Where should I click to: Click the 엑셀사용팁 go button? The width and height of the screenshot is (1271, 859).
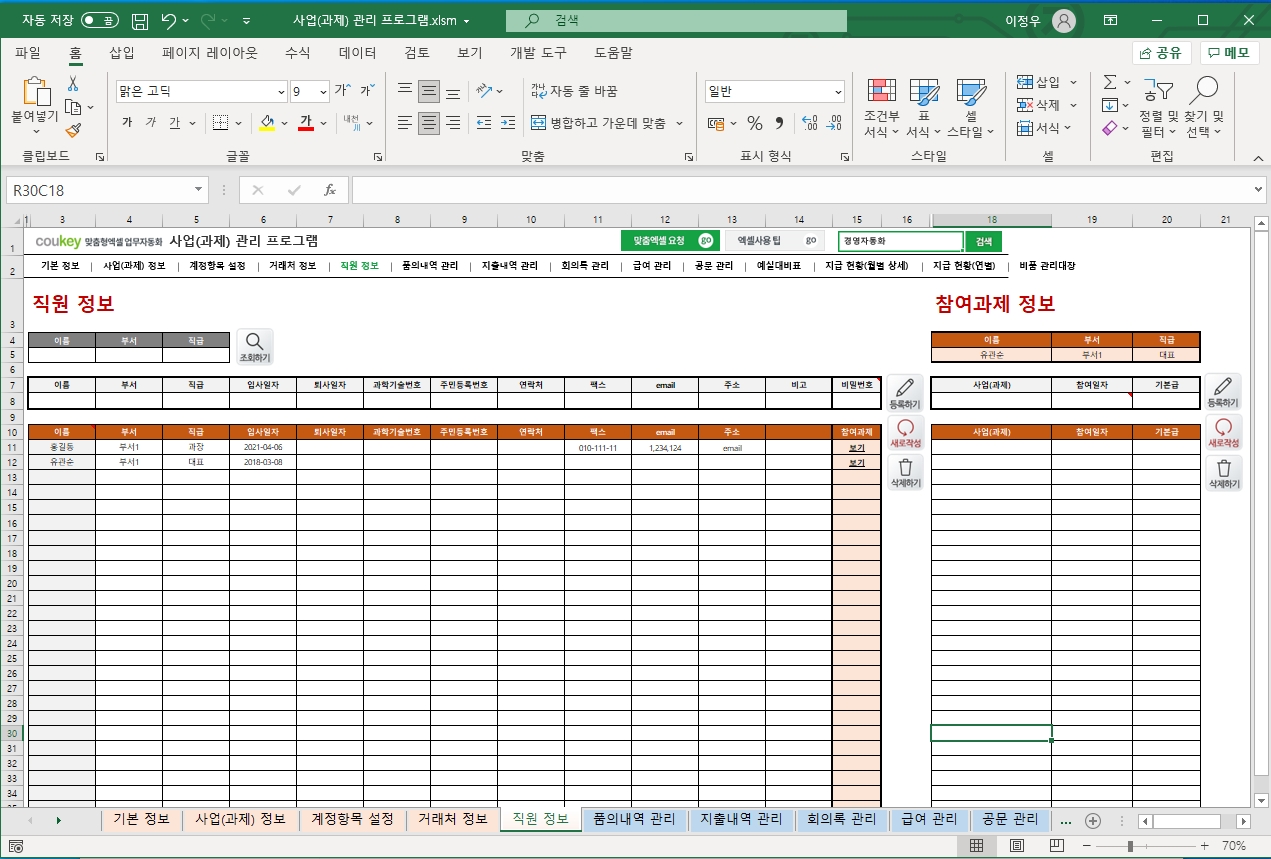777,241
